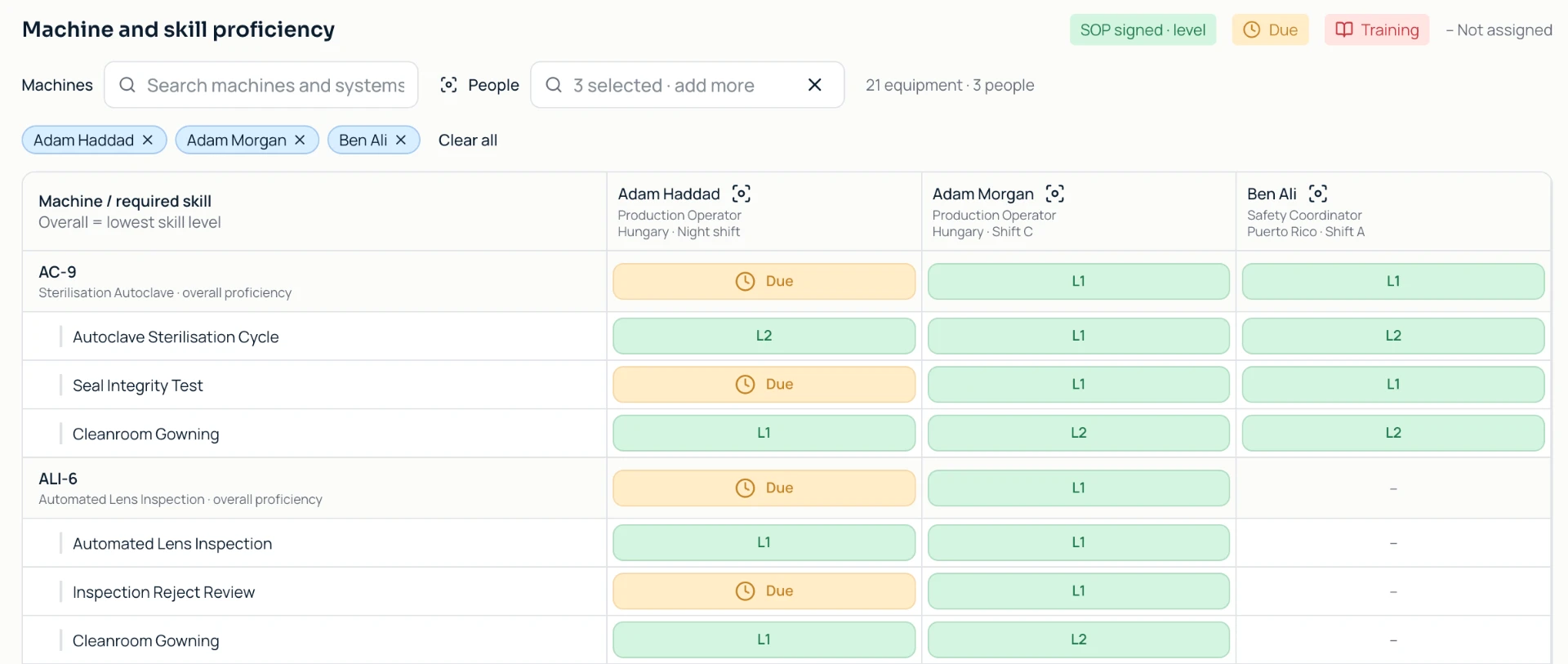Click the magnifier icon in the People selector
This screenshot has width=1568, height=664.
pyautogui.click(x=554, y=85)
